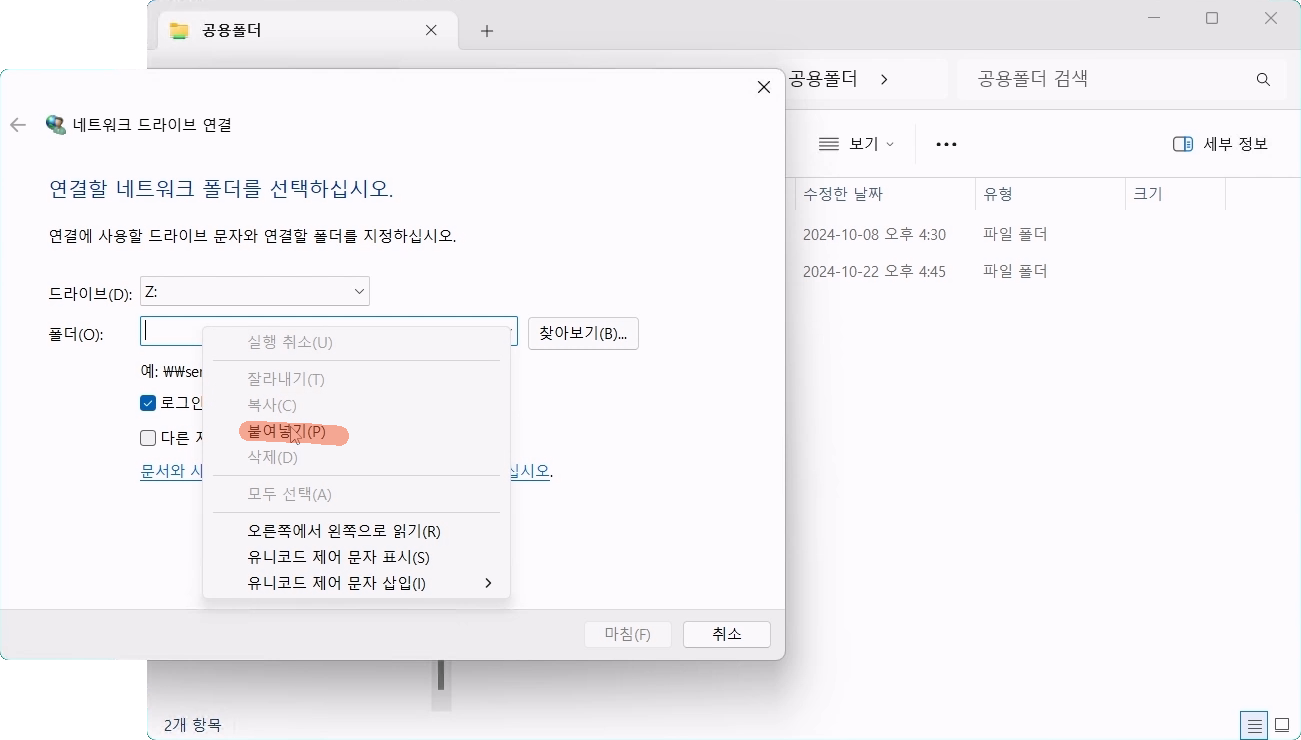Select right-to-left reading order menu item
This screenshot has width=1301, height=740.
[344, 531]
